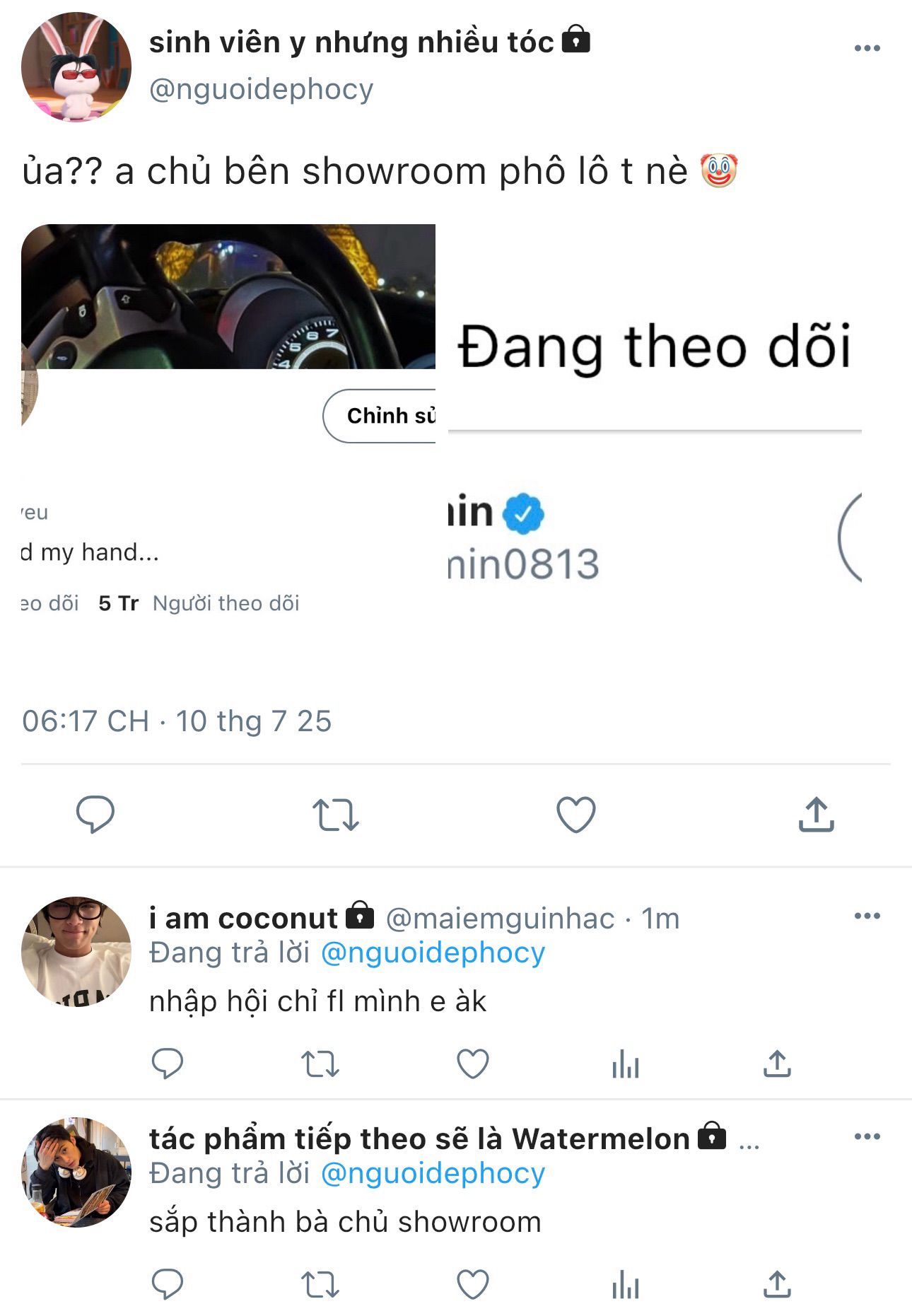Image resolution: width=912 pixels, height=1316 pixels.
Task: Open more options on i am coconut's reply
Action: [x=867, y=916]
